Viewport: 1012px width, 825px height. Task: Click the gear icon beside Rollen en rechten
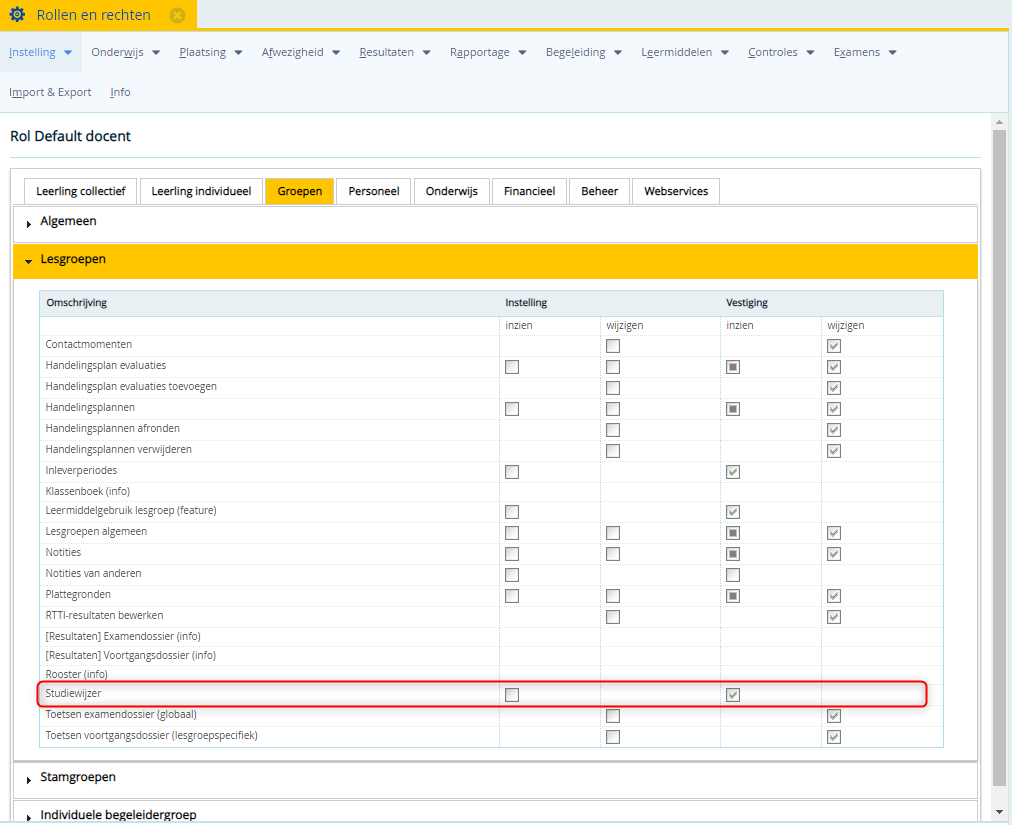[x=17, y=14]
